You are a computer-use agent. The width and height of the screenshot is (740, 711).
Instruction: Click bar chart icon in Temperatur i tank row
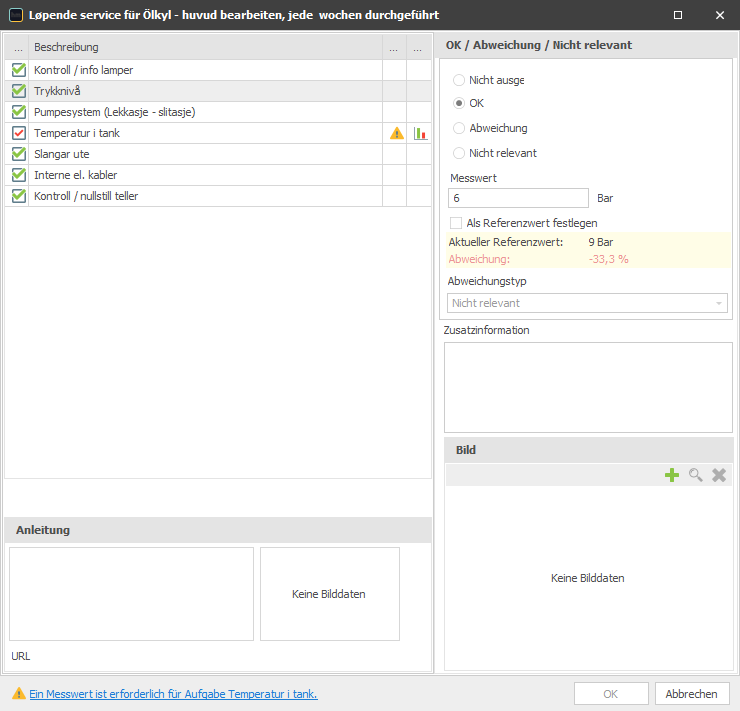pos(420,133)
